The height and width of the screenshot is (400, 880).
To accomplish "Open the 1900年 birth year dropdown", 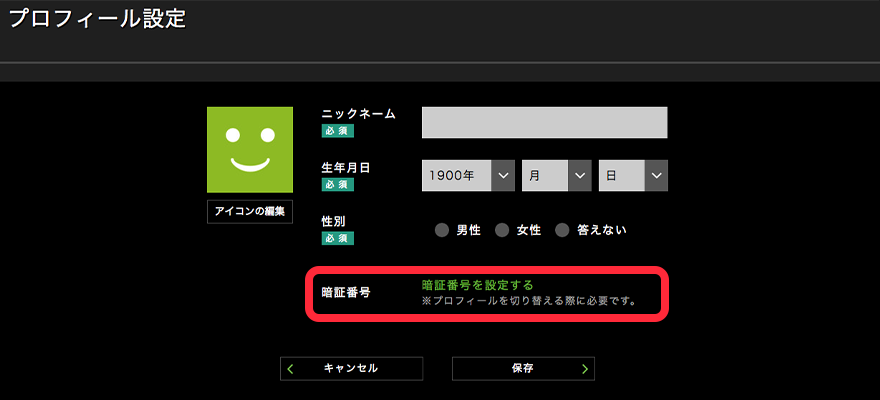I will coord(468,176).
